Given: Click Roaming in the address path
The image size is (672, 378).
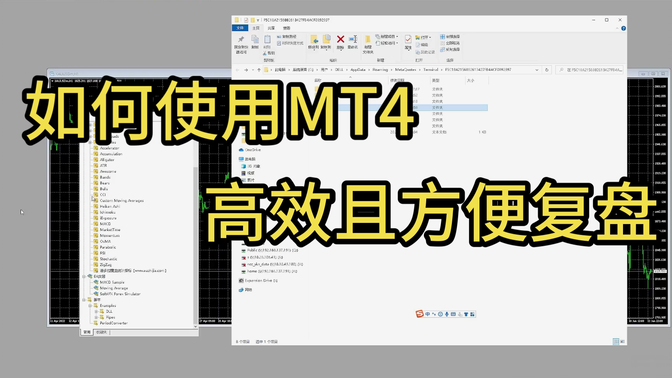Looking at the screenshot, I should pos(380,69).
